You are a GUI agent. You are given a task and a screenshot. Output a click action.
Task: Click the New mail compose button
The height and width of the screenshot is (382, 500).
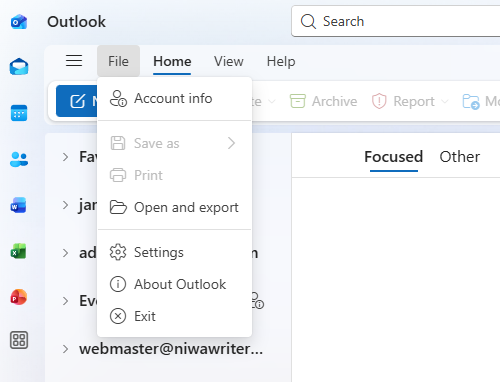pyautogui.click(x=77, y=101)
